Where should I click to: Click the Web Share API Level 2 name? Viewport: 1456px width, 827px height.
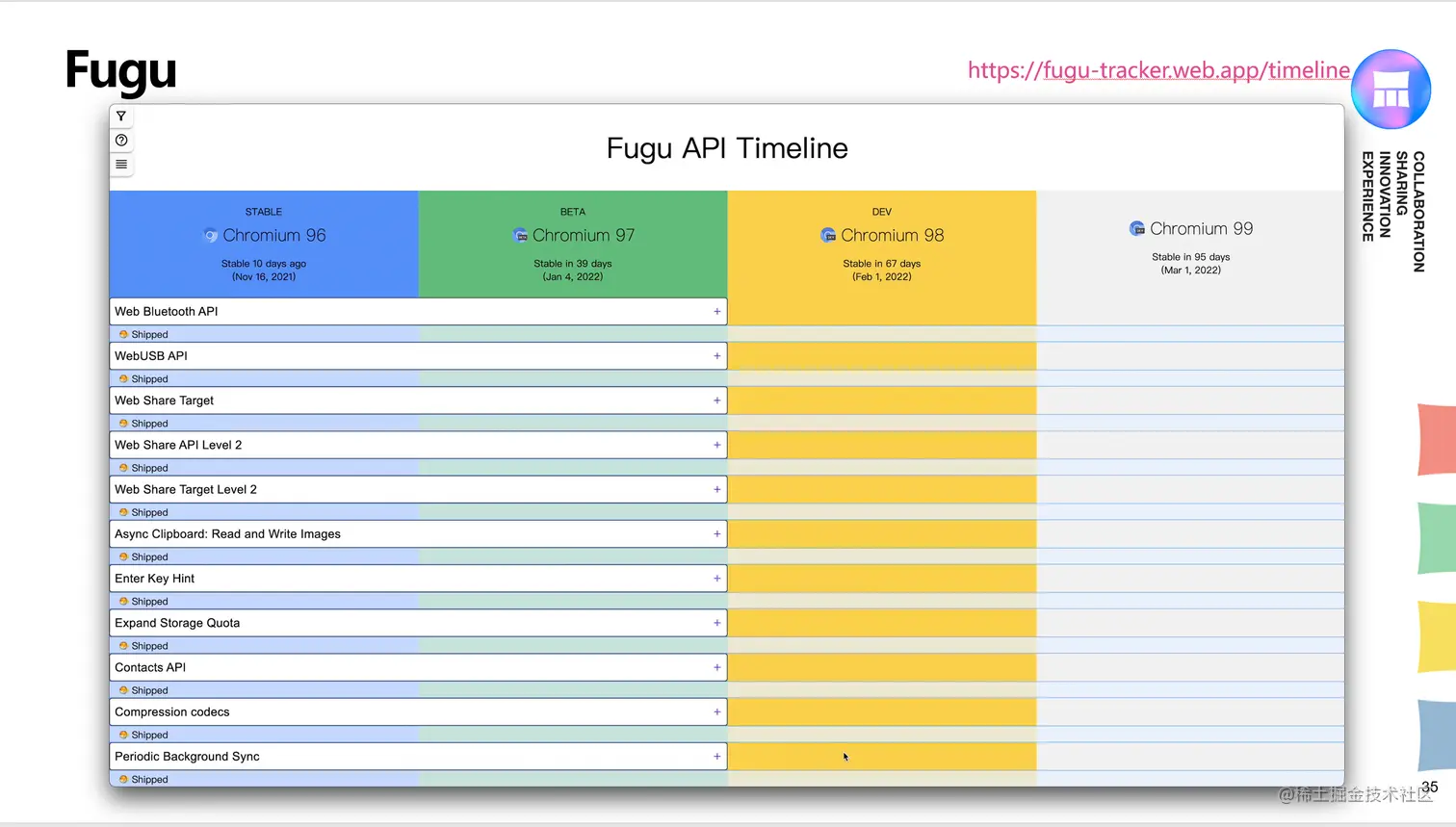point(178,445)
